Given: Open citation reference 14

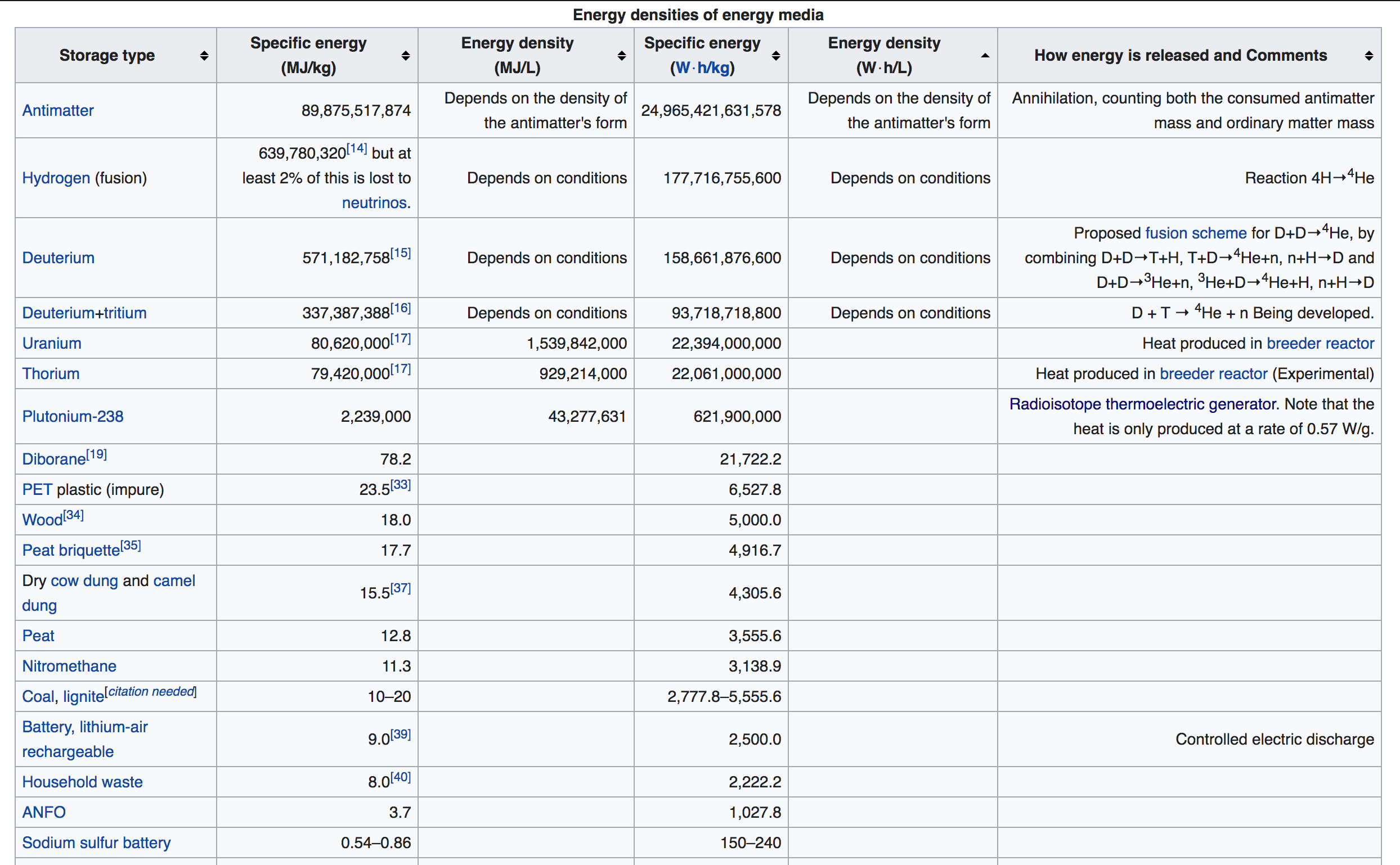Looking at the screenshot, I should tap(357, 148).
